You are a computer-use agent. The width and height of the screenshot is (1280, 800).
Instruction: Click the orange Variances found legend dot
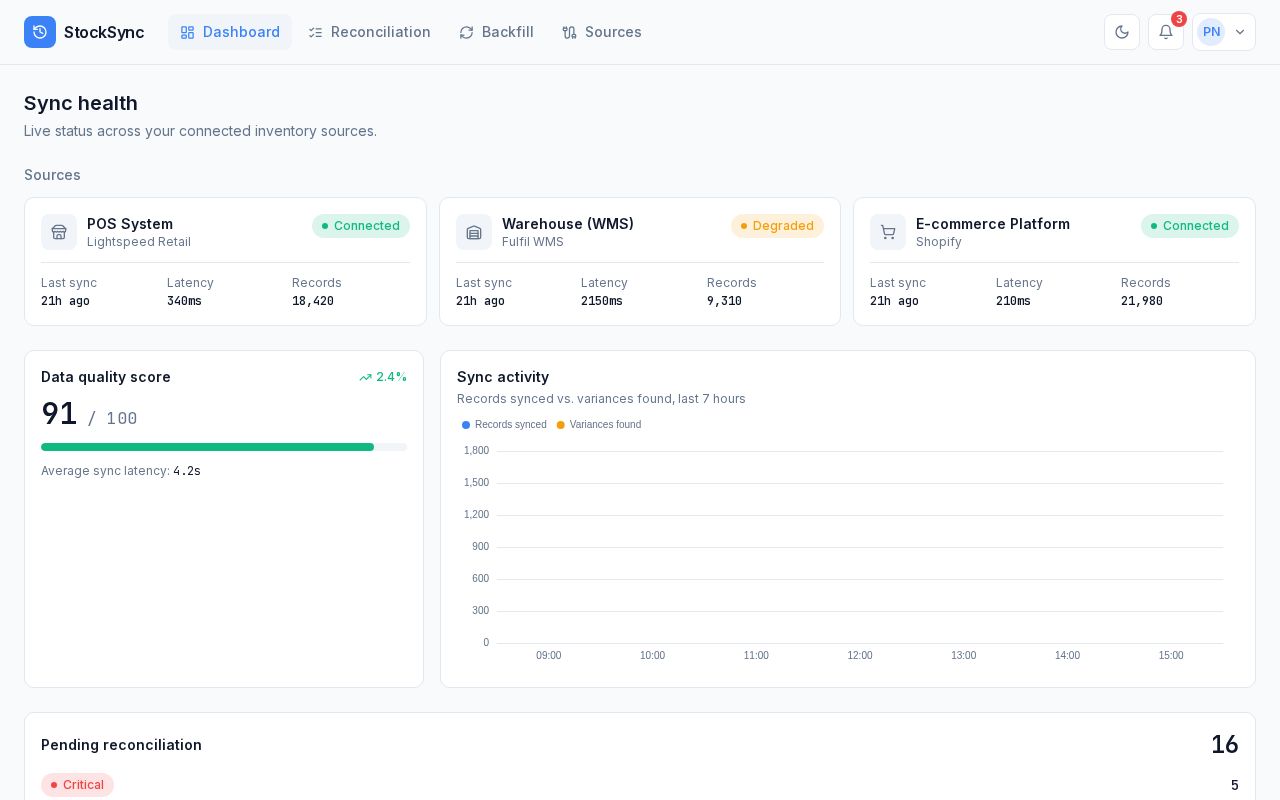(561, 425)
